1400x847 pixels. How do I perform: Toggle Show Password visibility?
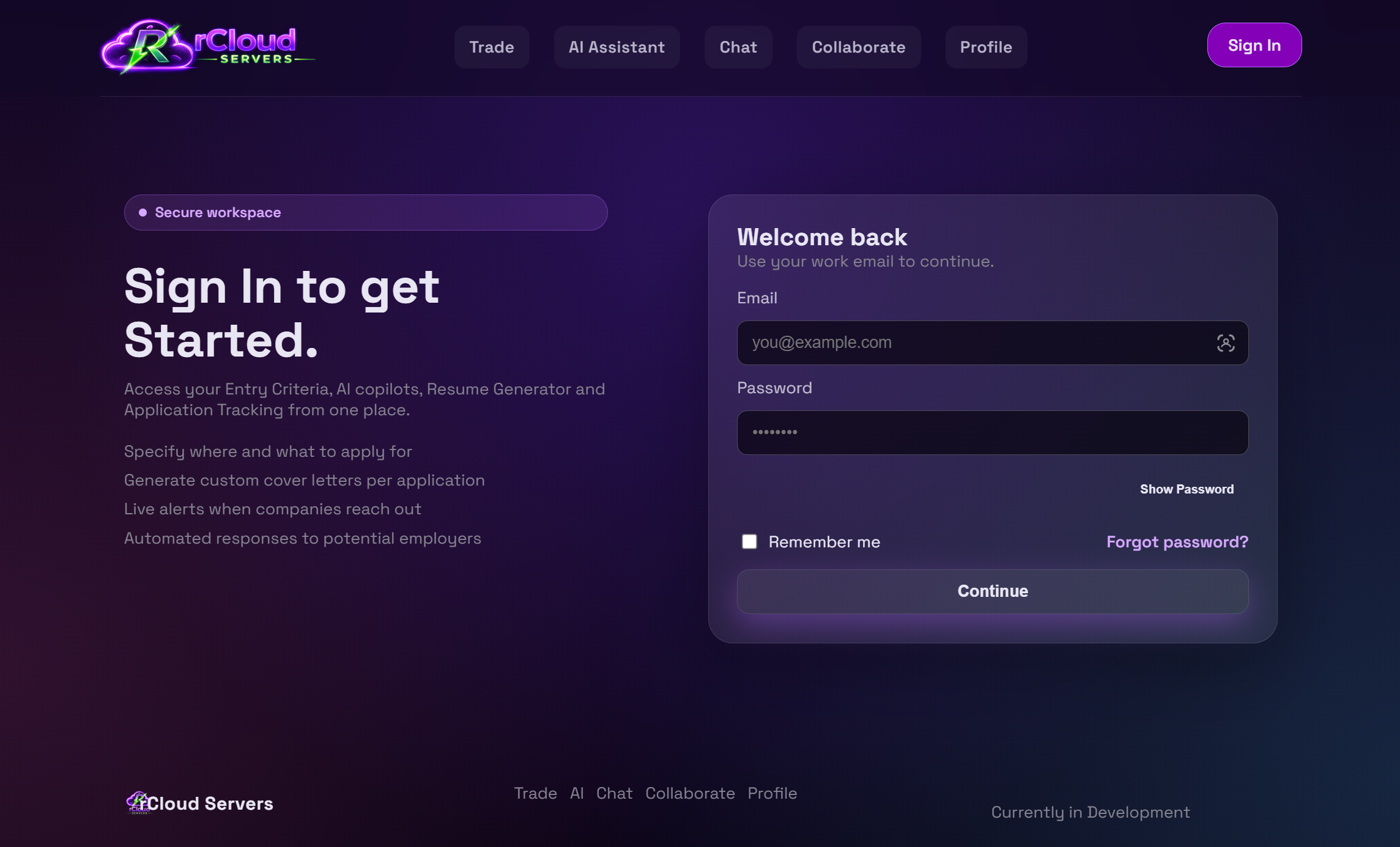click(1187, 489)
